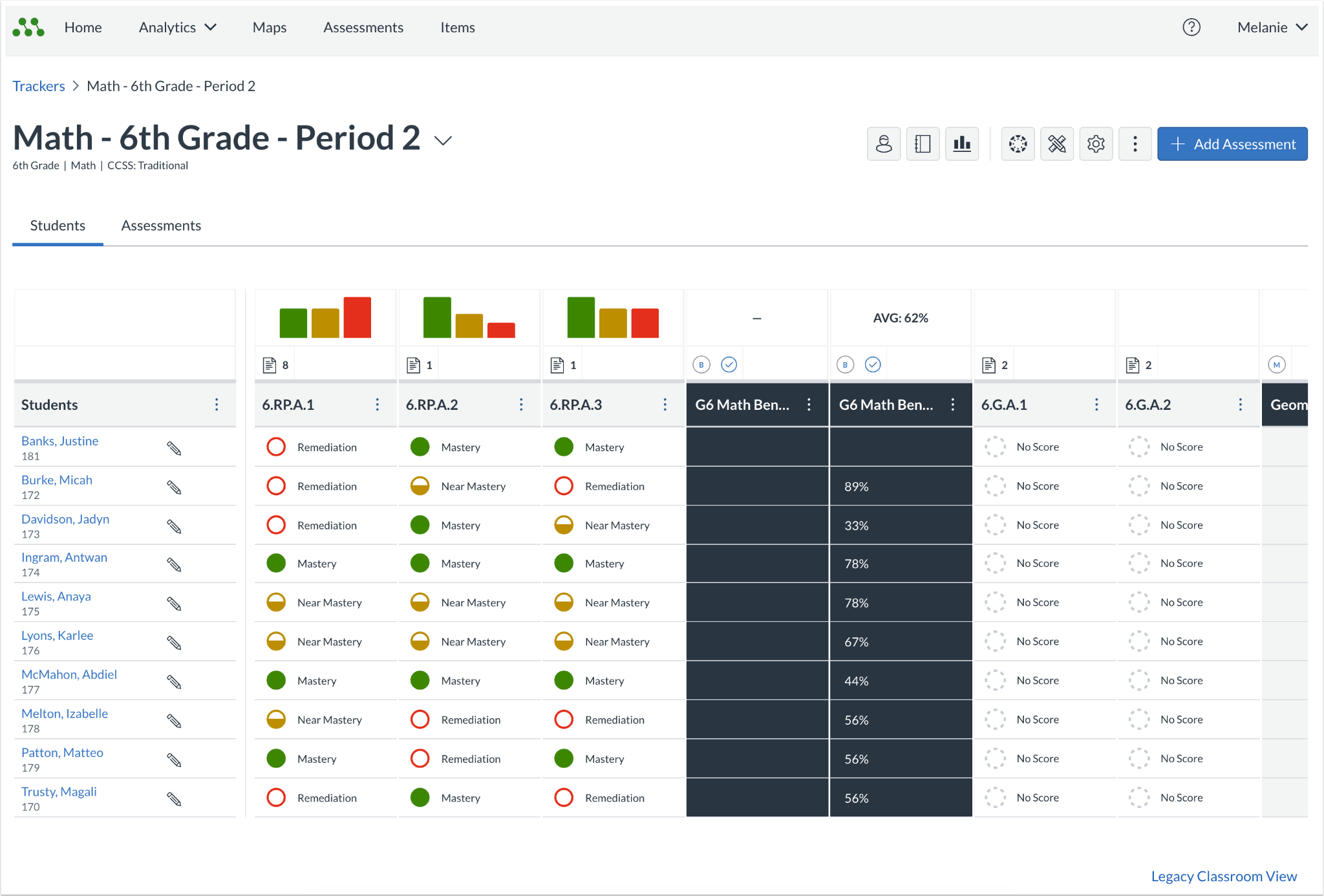Click Burke, Micah Near Mastery circle in 6.RP.A.2
This screenshot has height=896, width=1324.
(x=420, y=486)
